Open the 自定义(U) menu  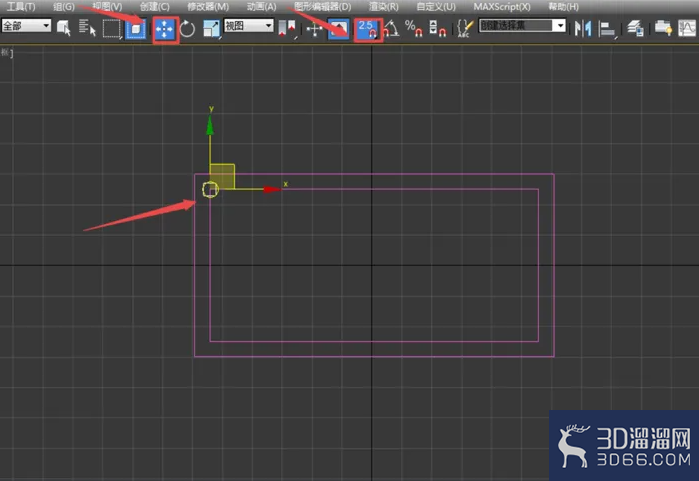(436, 7)
